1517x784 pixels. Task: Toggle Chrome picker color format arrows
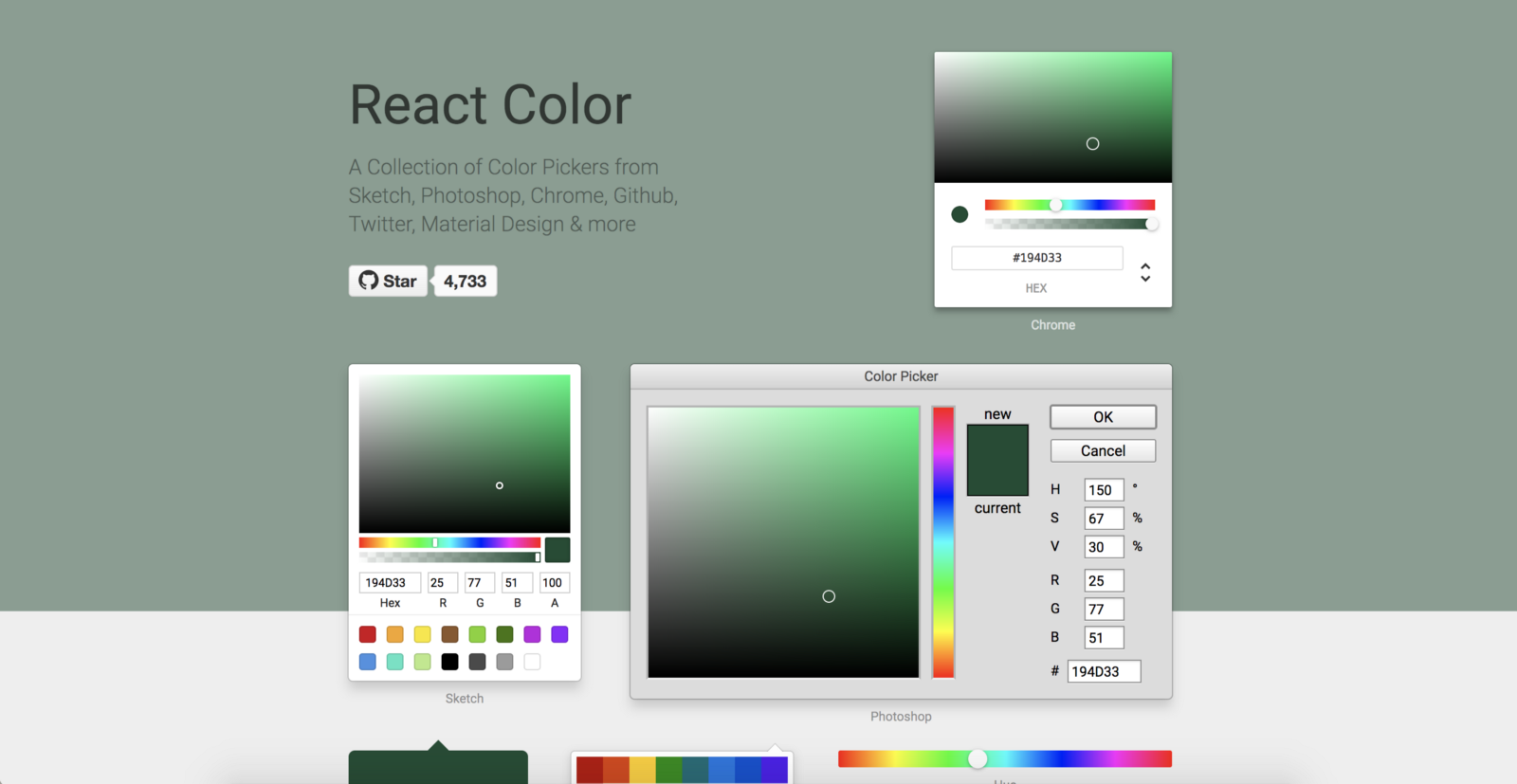tap(1145, 273)
